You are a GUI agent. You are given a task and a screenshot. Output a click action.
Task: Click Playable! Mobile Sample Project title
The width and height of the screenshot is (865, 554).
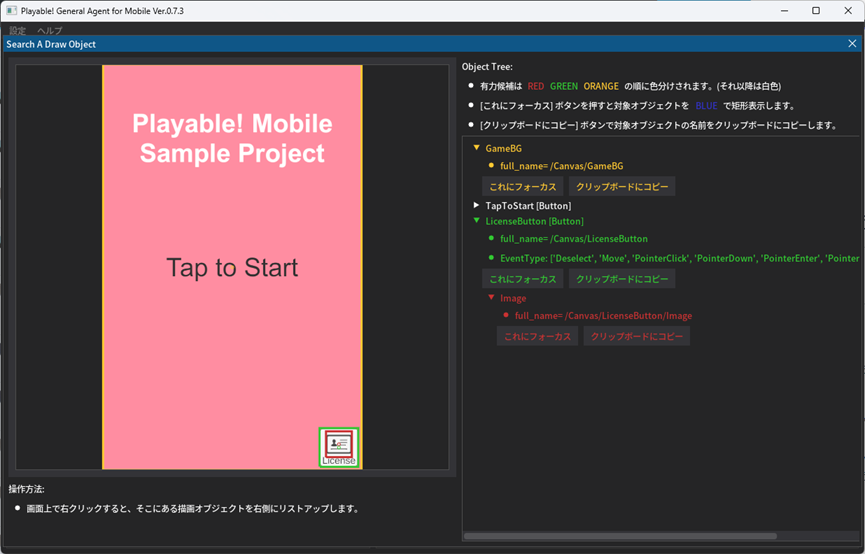(232, 138)
